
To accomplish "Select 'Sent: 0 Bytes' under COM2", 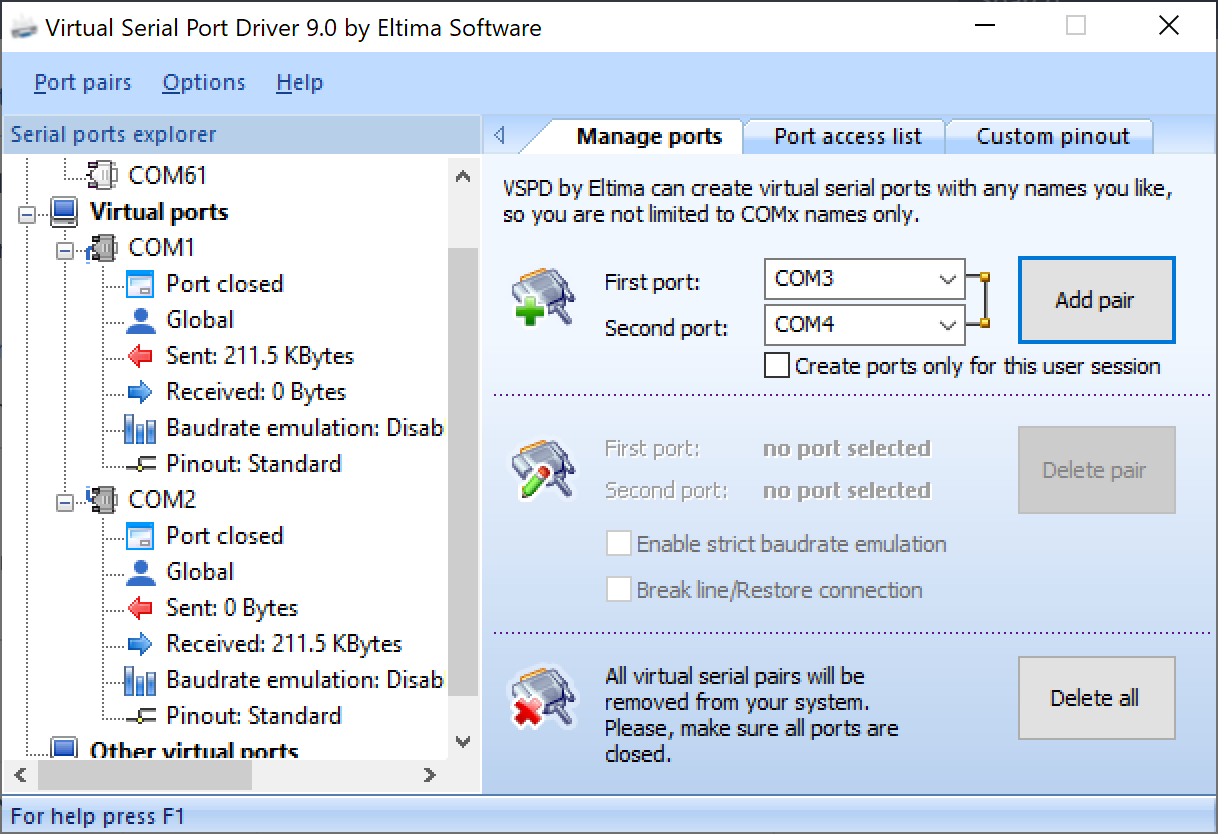I will 232,608.
